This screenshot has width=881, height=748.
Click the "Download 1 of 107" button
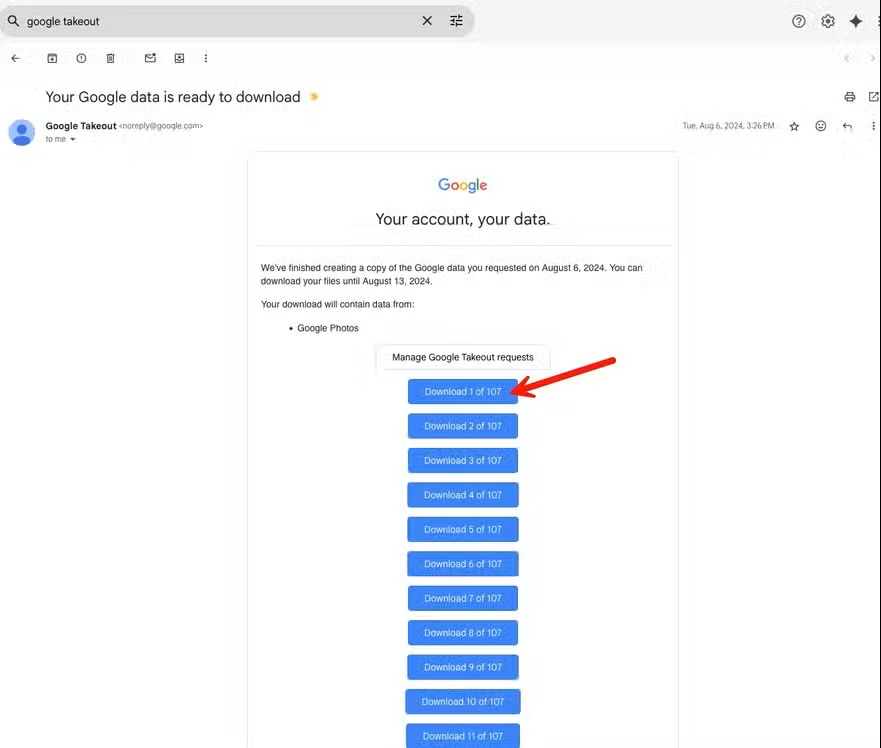tap(462, 392)
